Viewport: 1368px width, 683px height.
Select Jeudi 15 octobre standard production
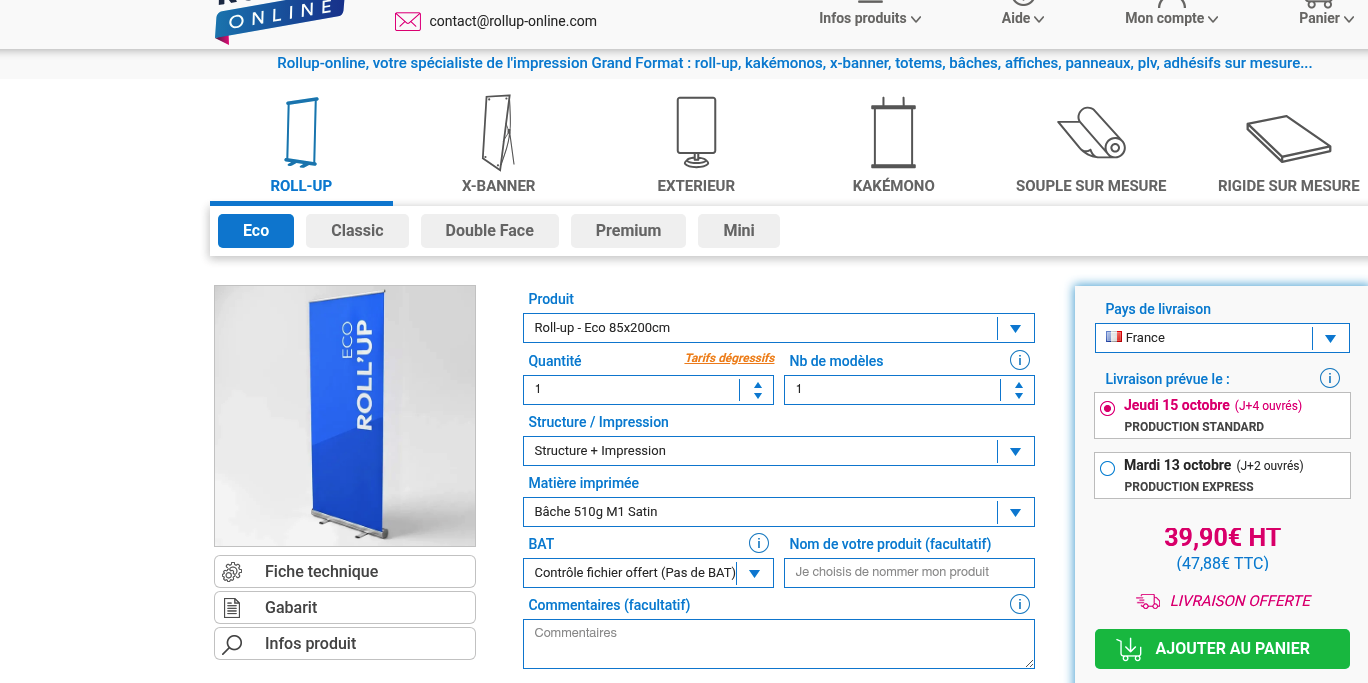click(1222, 415)
